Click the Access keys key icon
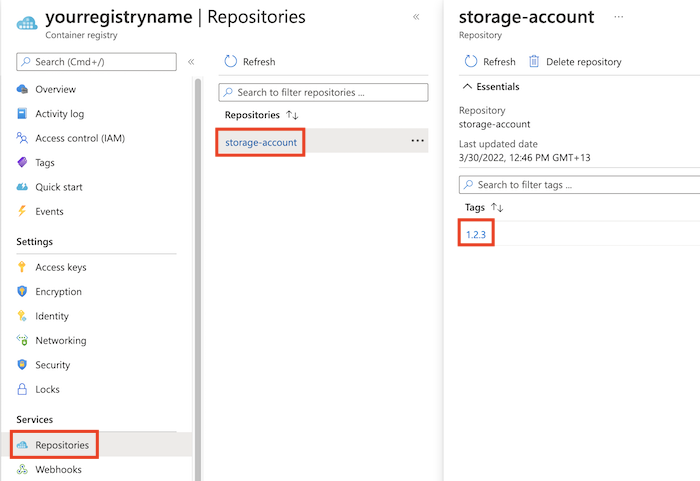 coord(22,267)
